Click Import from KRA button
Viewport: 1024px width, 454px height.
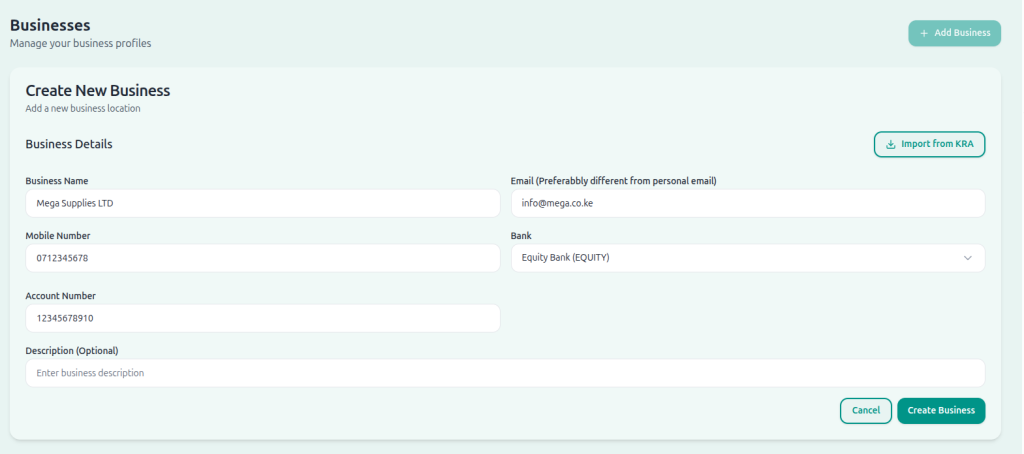tap(929, 144)
